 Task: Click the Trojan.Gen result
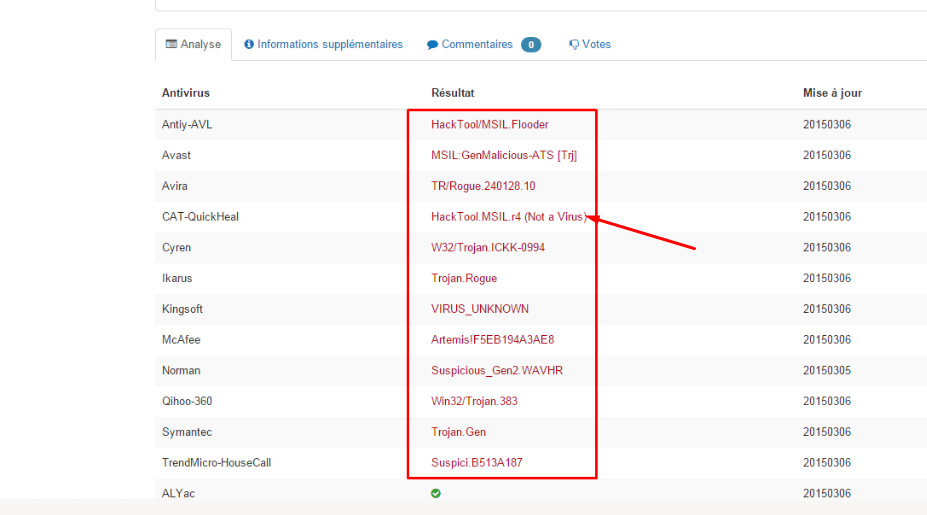[x=458, y=432]
